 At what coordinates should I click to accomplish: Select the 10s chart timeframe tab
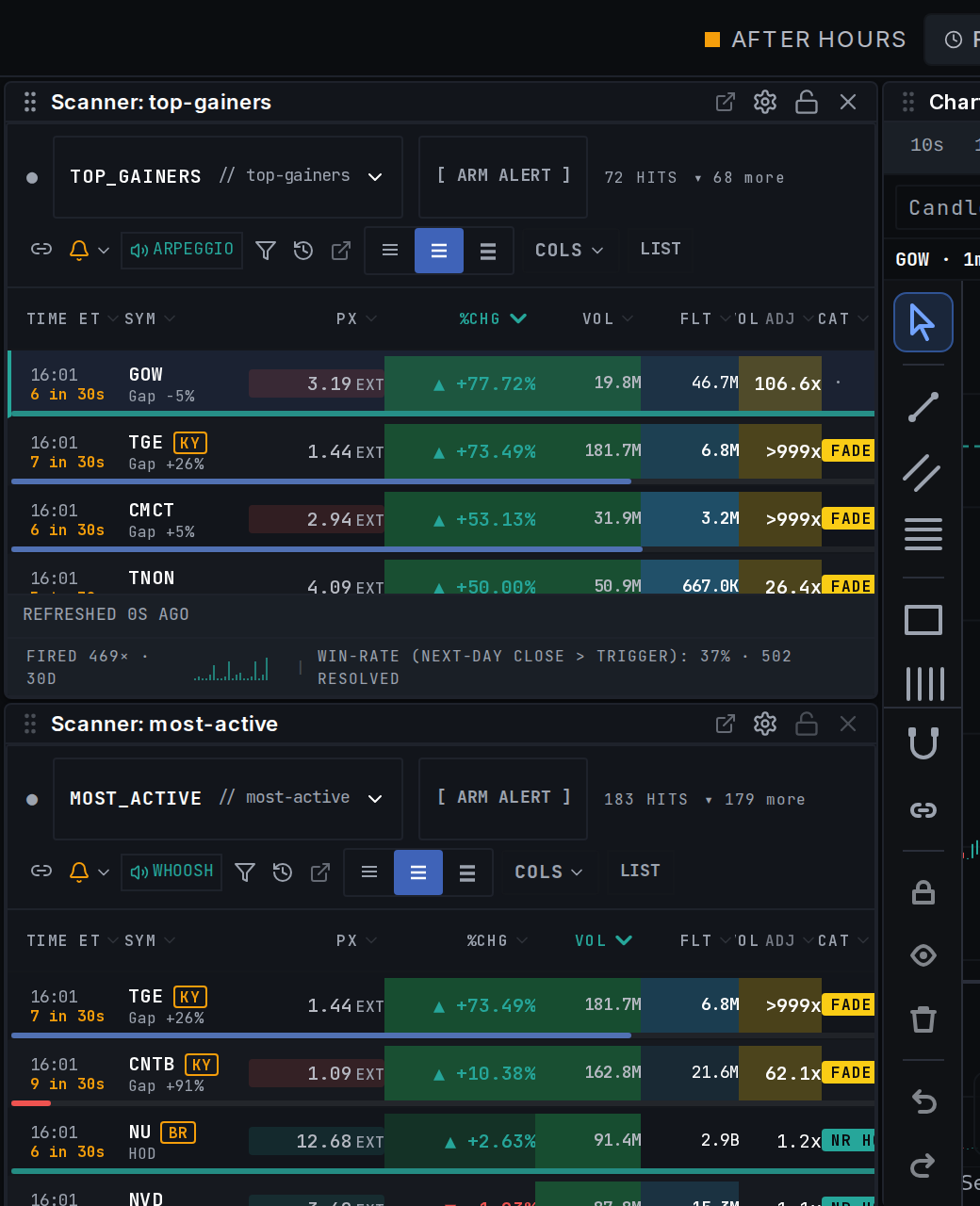(927, 145)
